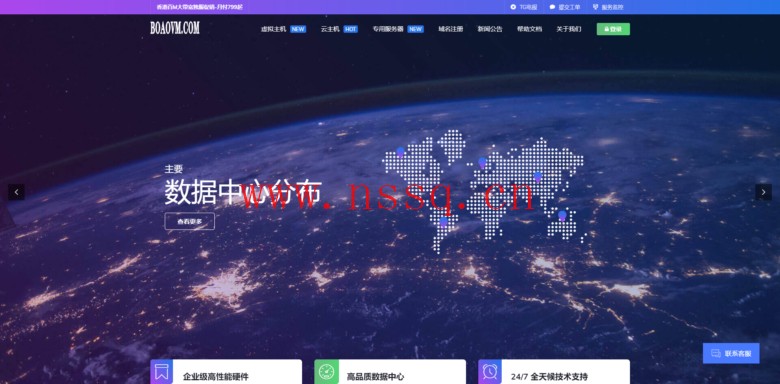Open the 关于我们 nav item

click(x=569, y=29)
